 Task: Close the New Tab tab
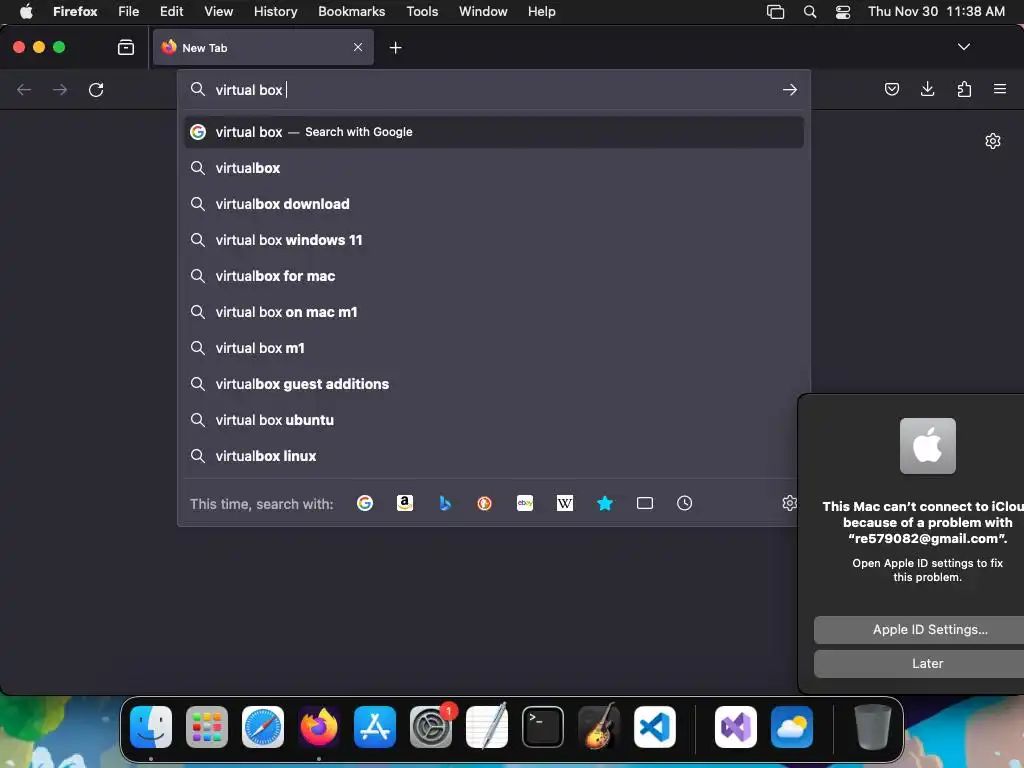pyautogui.click(x=358, y=47)
